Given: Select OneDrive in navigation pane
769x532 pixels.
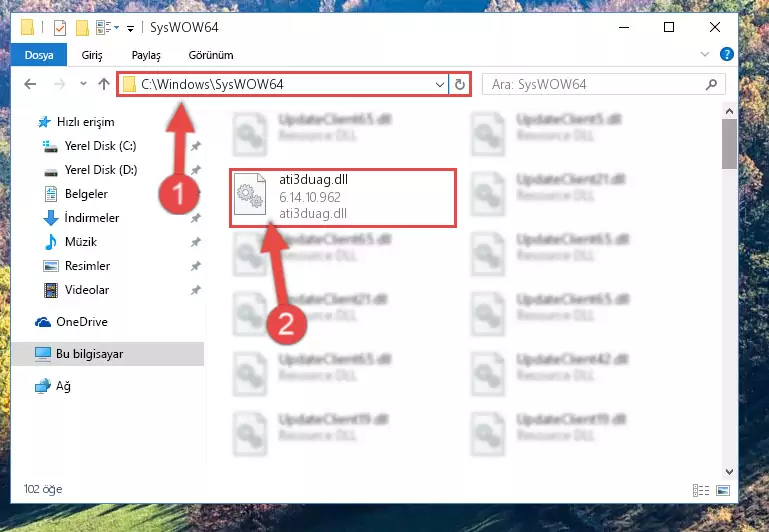Looking at the screenshot, I should pyautogui.click(x=81, y=322).
